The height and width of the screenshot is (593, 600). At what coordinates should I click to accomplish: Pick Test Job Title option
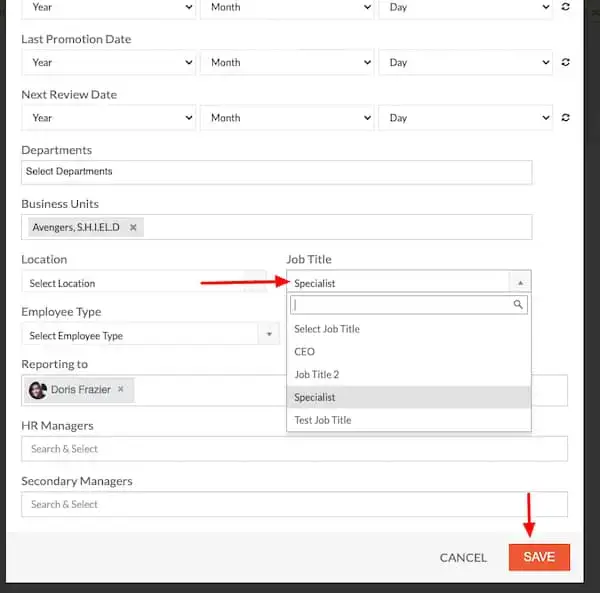(323, 420)
